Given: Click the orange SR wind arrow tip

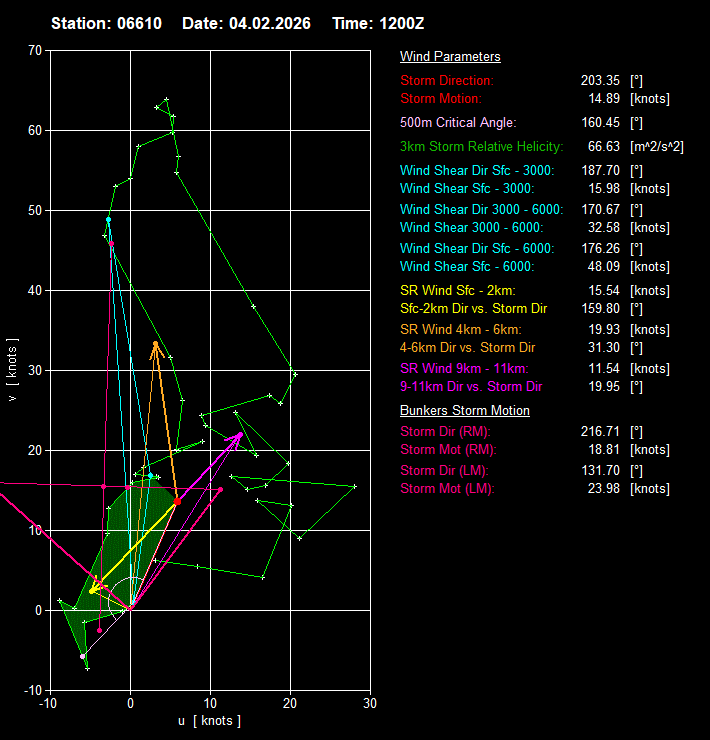Looking at the screenshot, I should 155,344.
